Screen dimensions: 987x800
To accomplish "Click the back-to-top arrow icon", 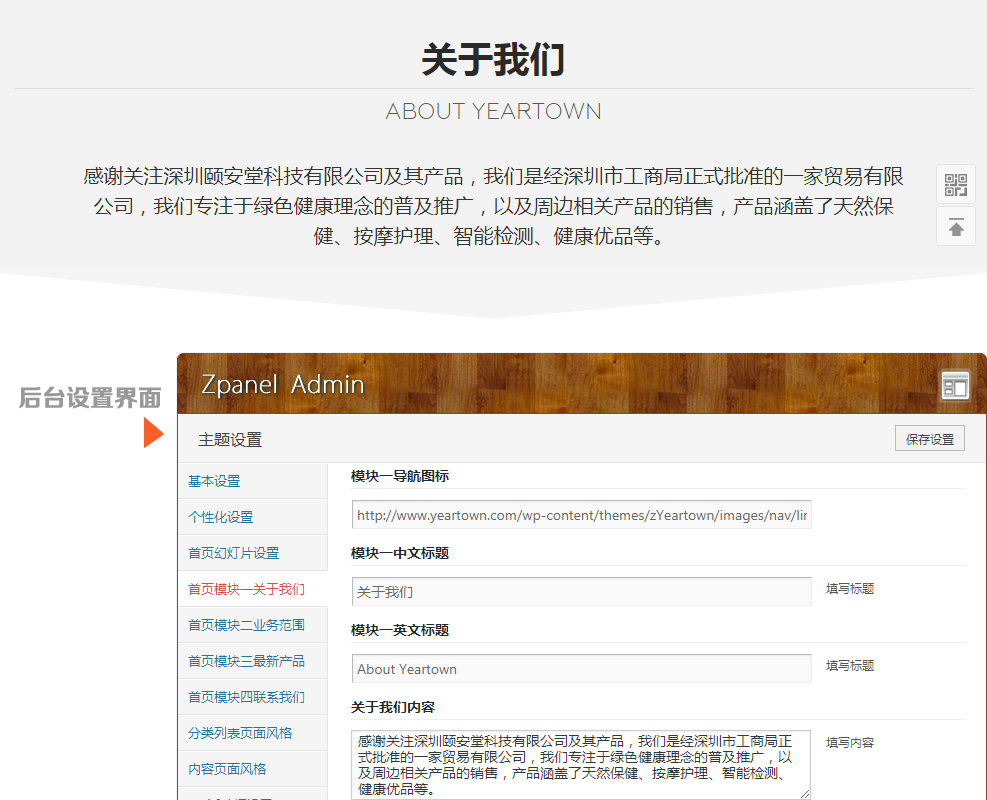I will pyautogui.click(x=956, y=227).
